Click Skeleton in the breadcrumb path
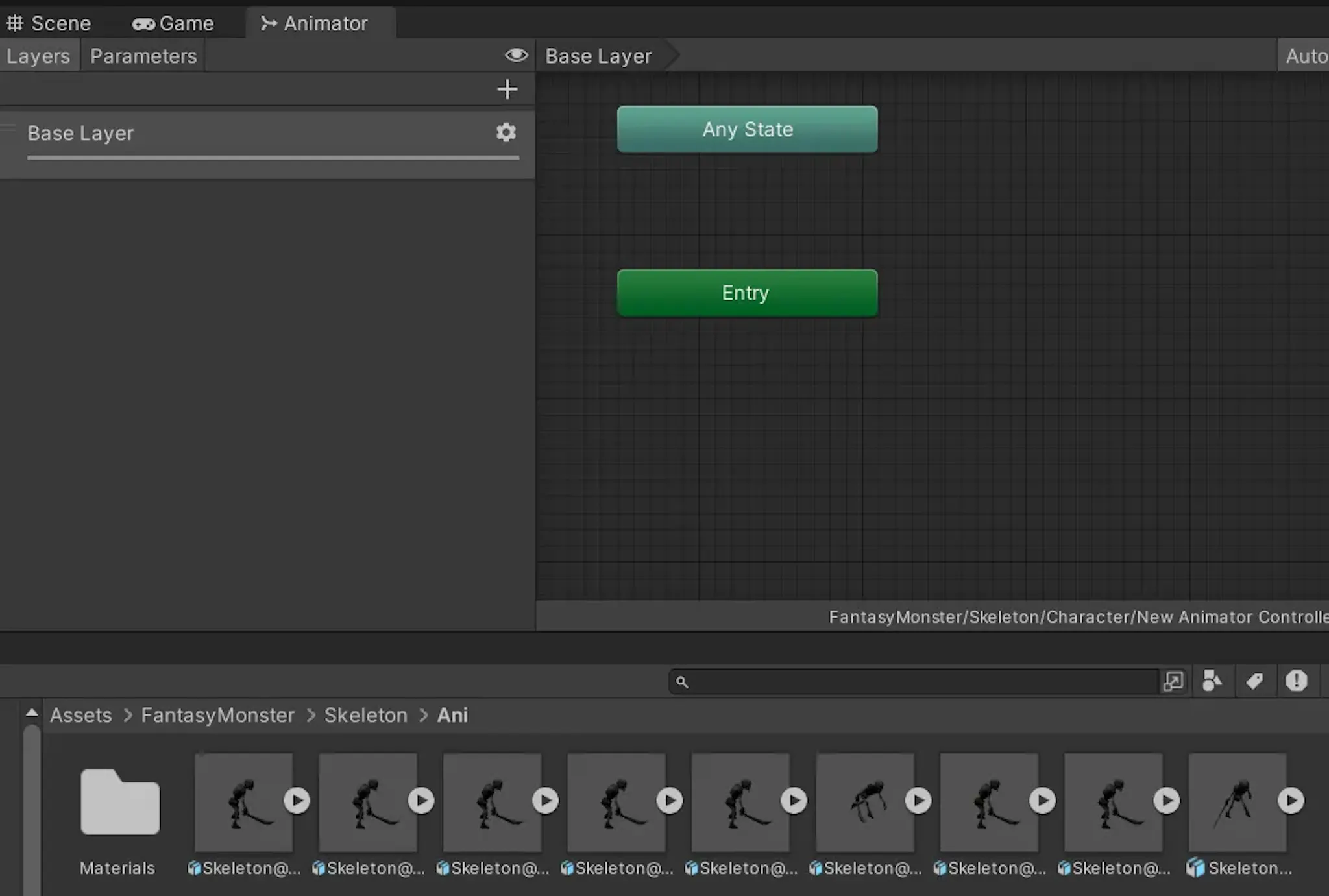 click(366, 715)
